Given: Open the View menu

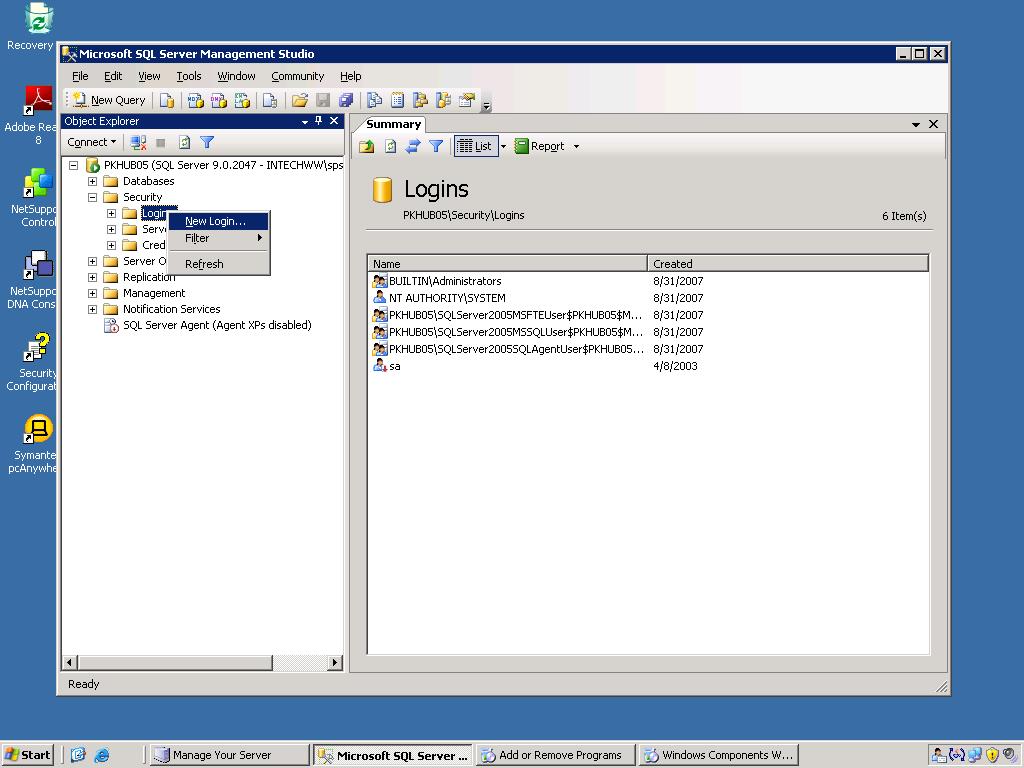Looking at the screenshot, I should (149, 76).
